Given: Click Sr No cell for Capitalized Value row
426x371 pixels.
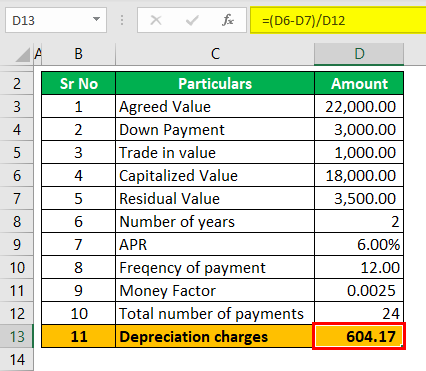Looking at the screenshot, I should (x=79, y=176).
